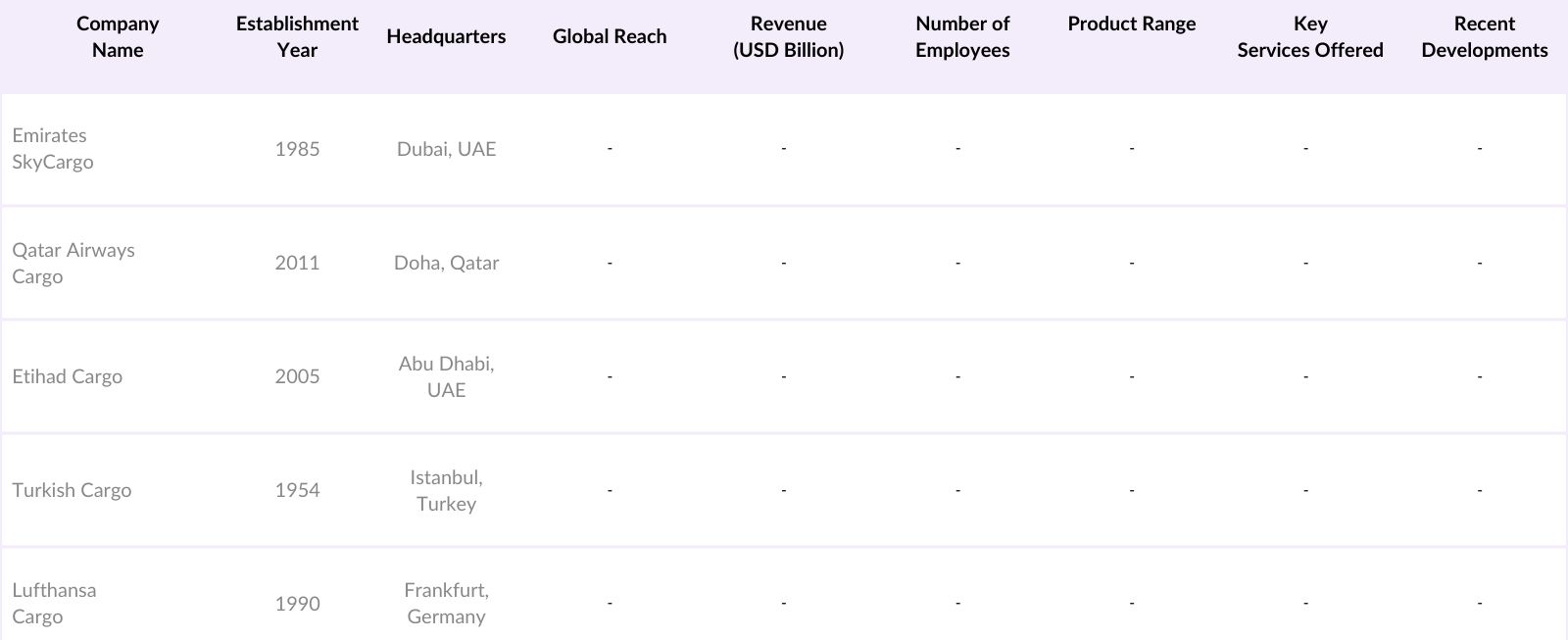Select establishment year 2011
1568x640 pixels.
297,263
